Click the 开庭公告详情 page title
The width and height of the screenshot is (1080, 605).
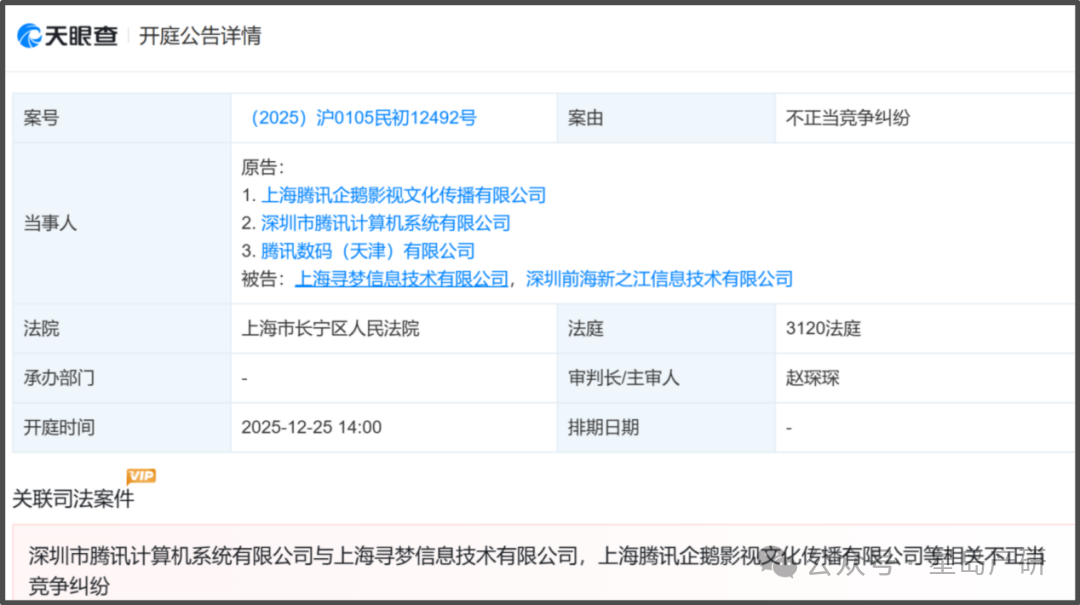pyautogui.click(x=200, y=36)
